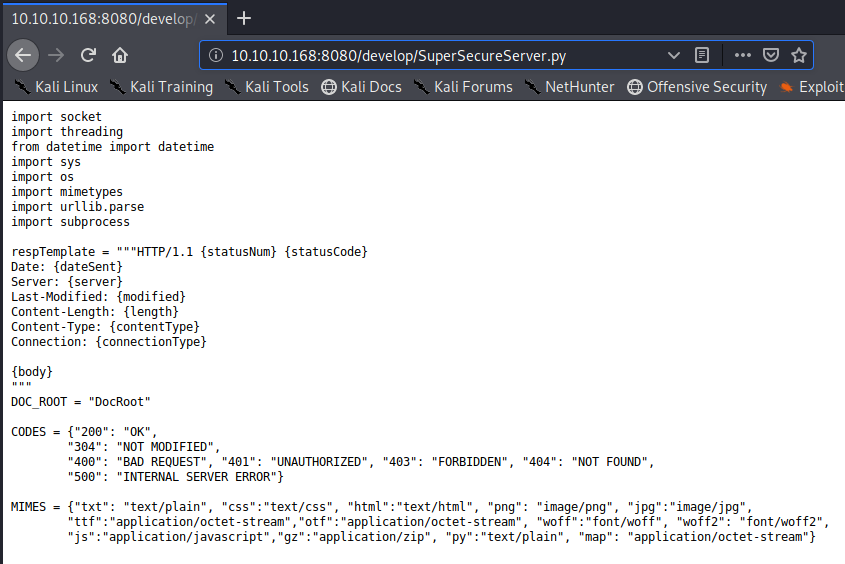
Task: Click the 'Server: {server}' line
Action: pyautogui.click(x=67, y=282)
